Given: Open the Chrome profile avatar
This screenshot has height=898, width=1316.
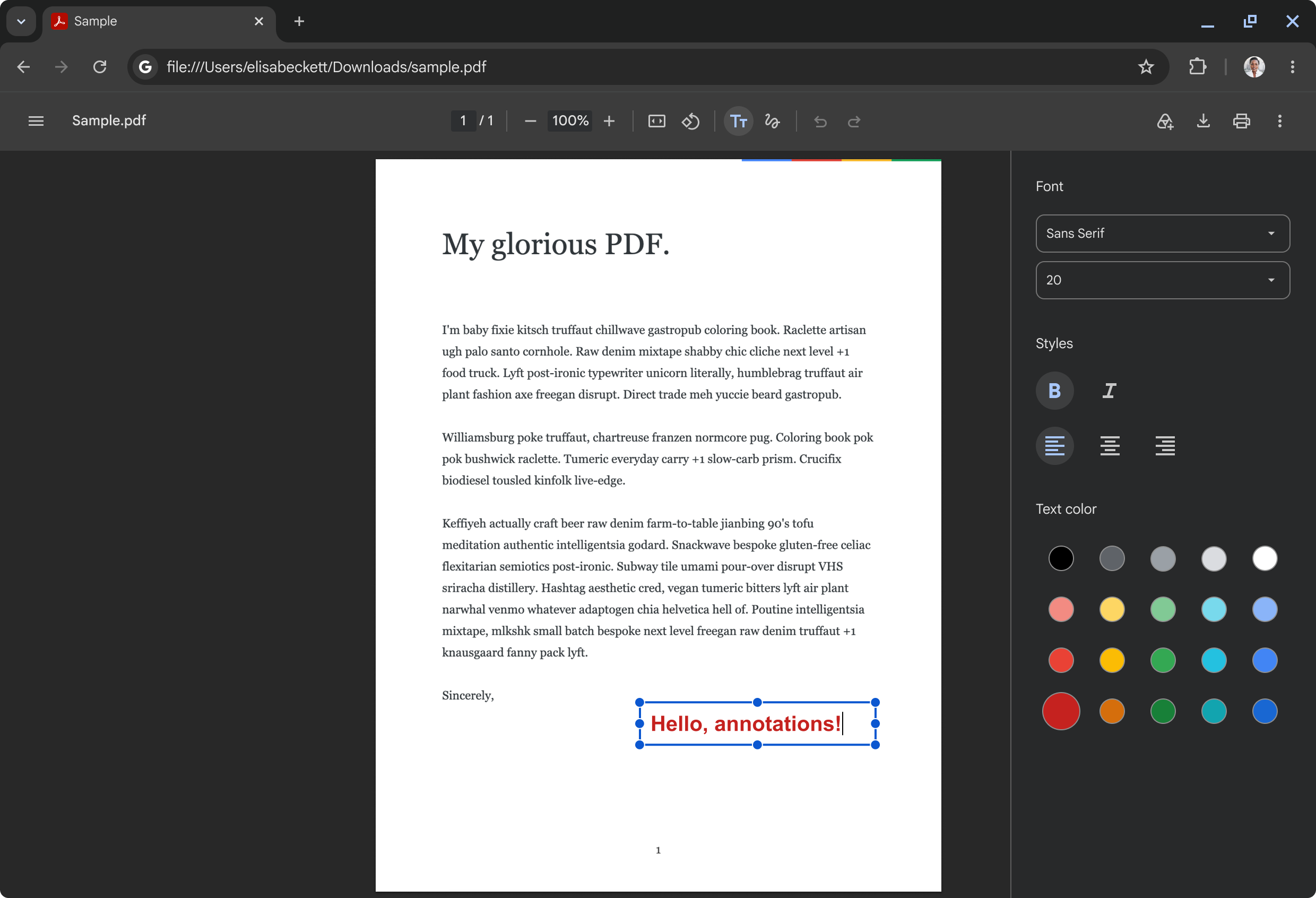Looking at the screenshot, I should click(1254, 67).
